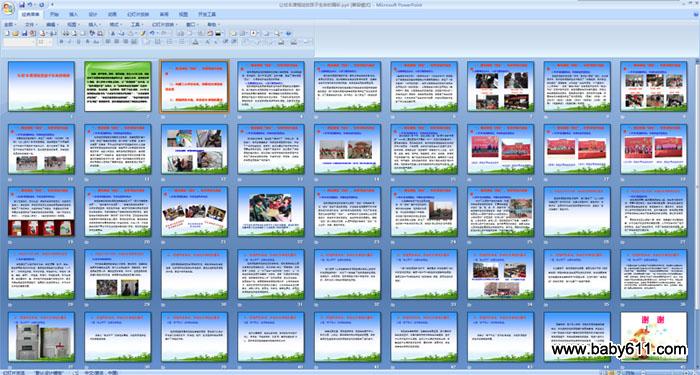Screen dimensions: 700x375
Task: Click the Save disk icon in classic toolbar
Action: pos(24,33)
